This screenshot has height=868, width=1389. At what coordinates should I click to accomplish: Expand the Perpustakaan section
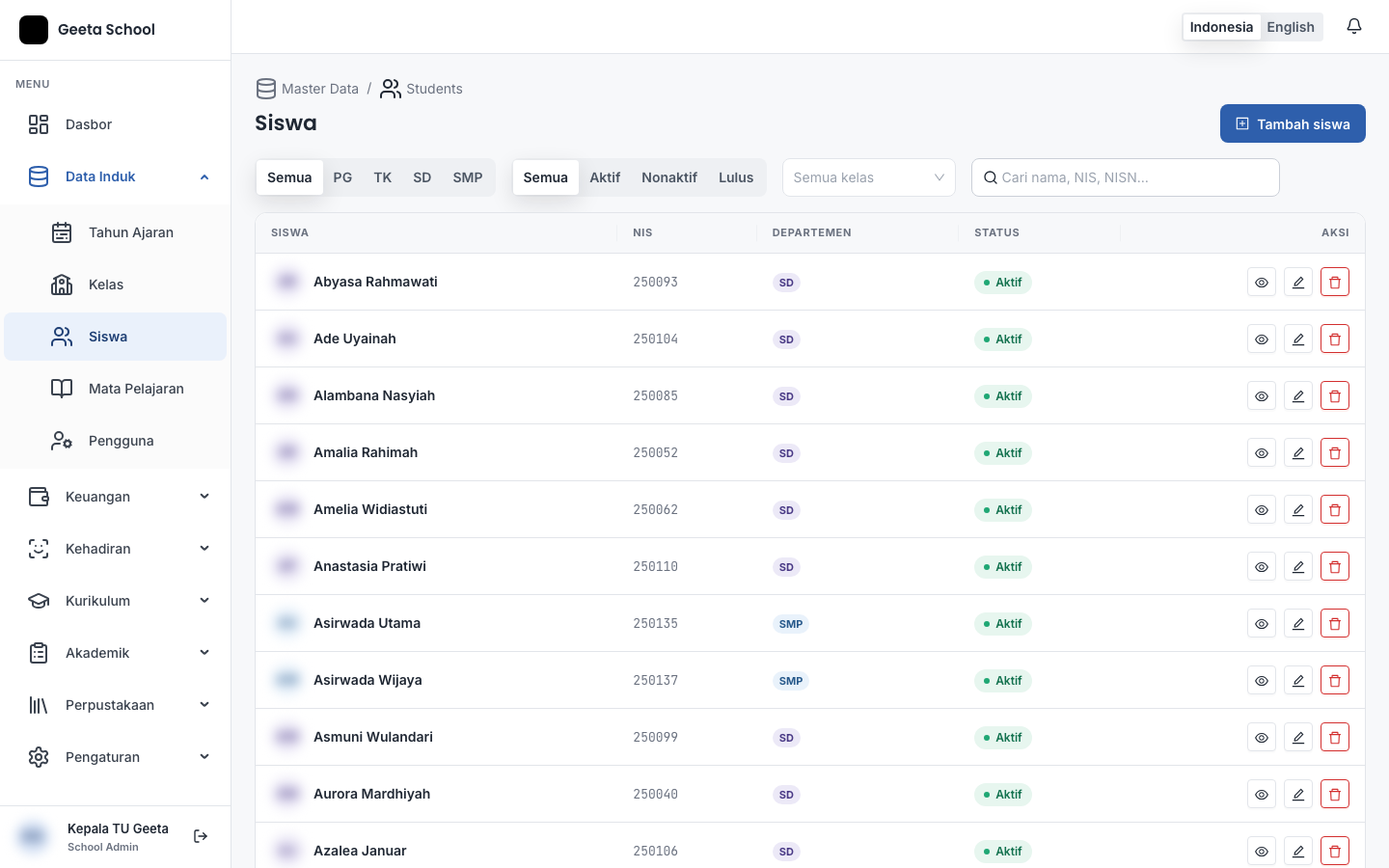pos(116,705)
